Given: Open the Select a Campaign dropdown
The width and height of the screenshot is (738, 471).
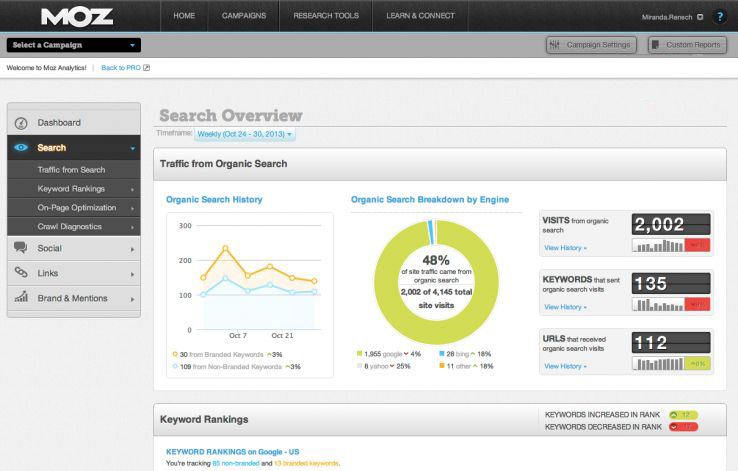Looking at the screenshot, I should pyautogui.click(x=74, y=45).
